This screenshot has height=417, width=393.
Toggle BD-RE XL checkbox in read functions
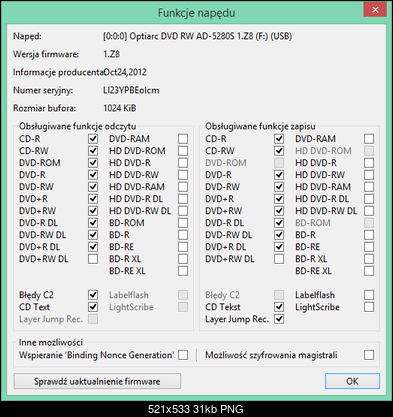tap(183, 271)
